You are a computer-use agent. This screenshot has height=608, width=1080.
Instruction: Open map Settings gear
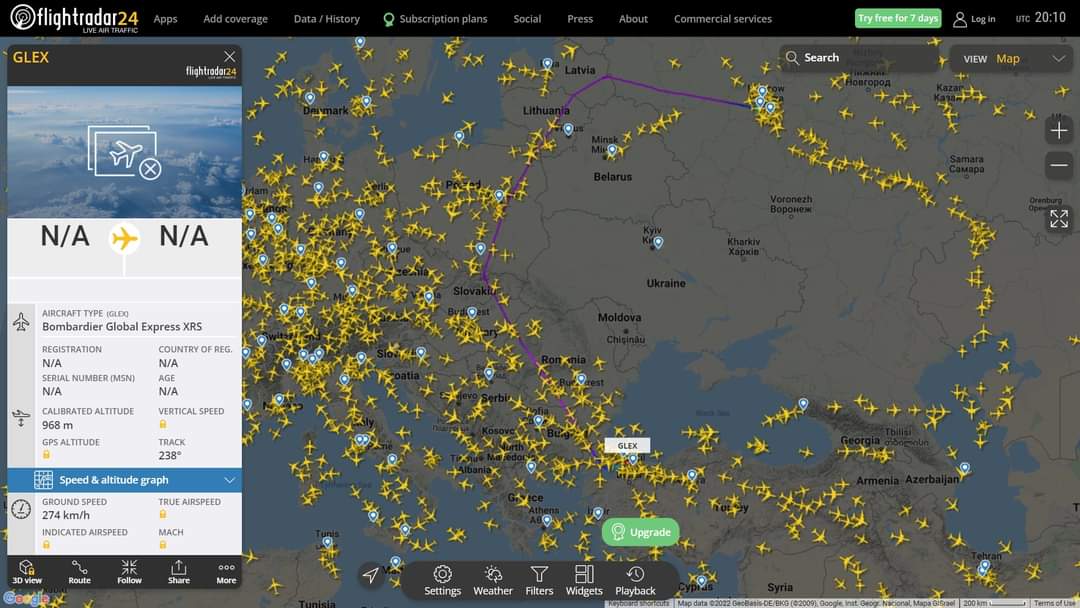click(x=442, y=578)
